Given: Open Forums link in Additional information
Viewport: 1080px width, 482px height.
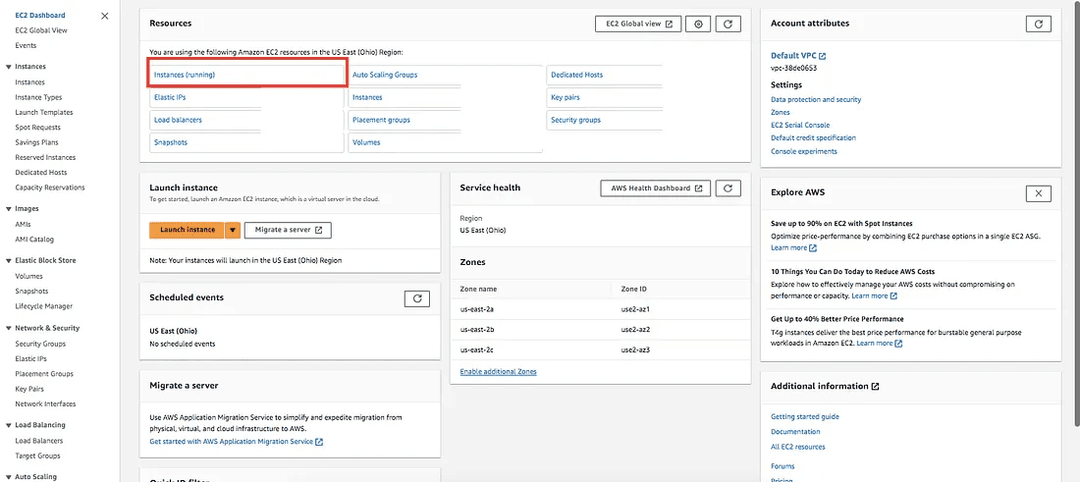Looking at the screenshot, I should [x=782, y=466].
